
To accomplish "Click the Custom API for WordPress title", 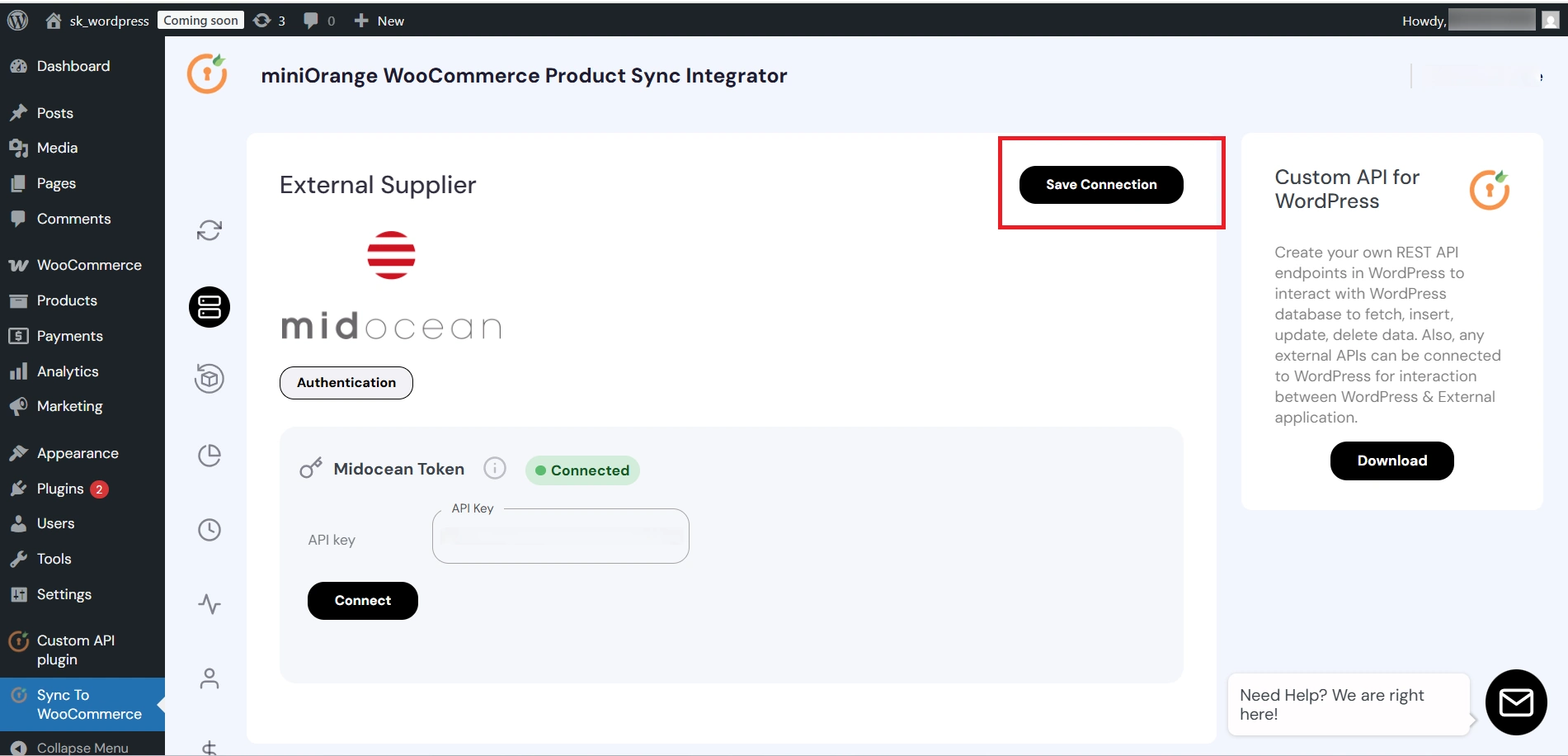I will tap(1347, 189).
